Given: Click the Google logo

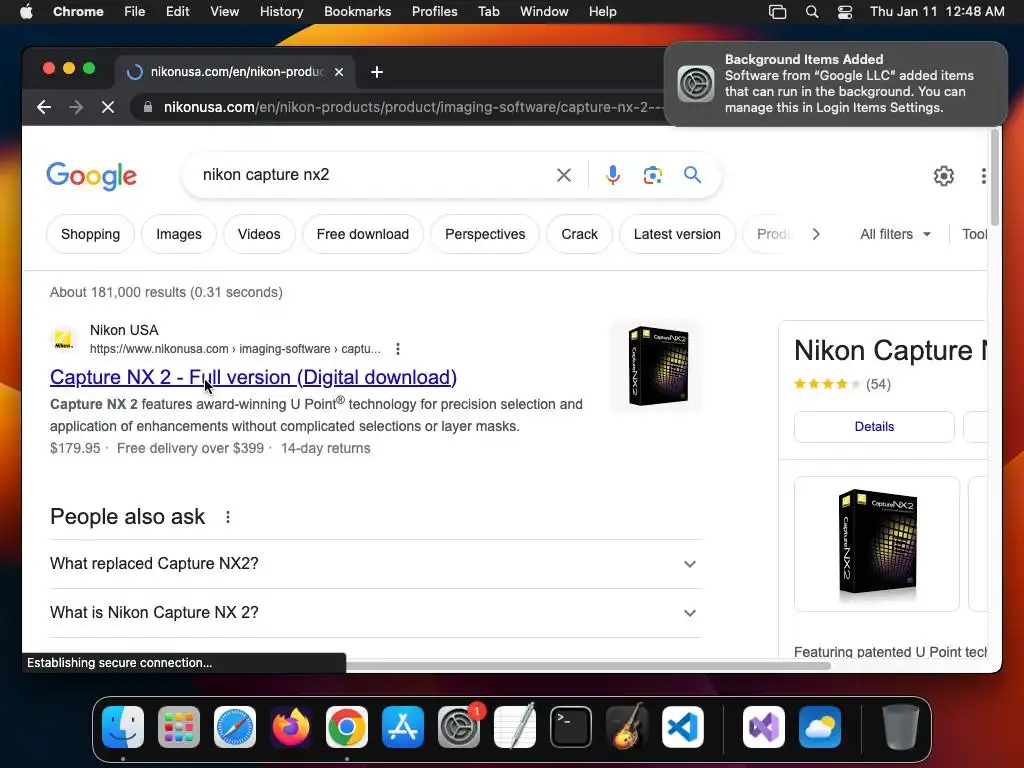Looking at the screenshot, I should pyautogui.click(x=91, y=176).
